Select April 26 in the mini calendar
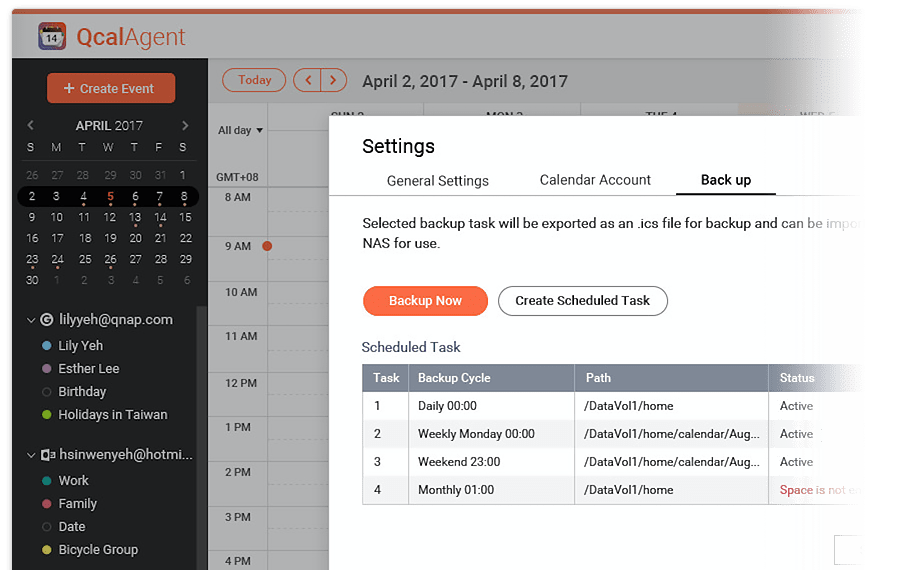Viewport: 900px width, 570px height. tap(110, 259)
